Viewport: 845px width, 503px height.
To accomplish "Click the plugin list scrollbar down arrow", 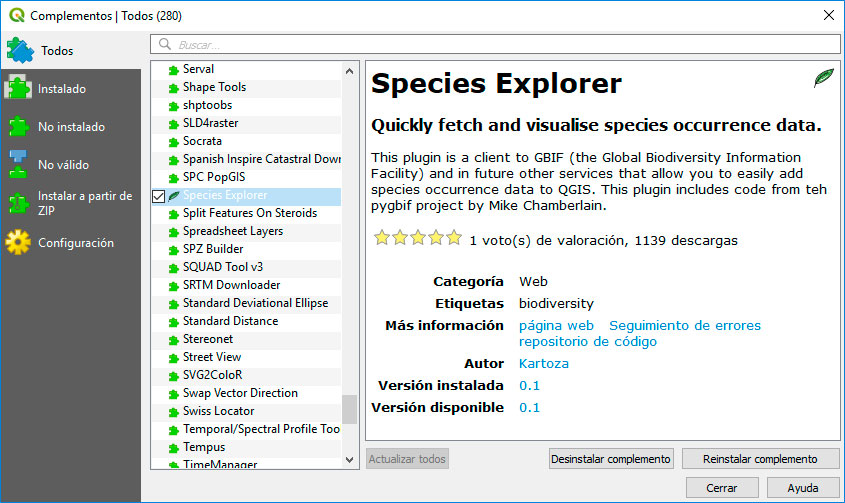I will tap(350, 460).
